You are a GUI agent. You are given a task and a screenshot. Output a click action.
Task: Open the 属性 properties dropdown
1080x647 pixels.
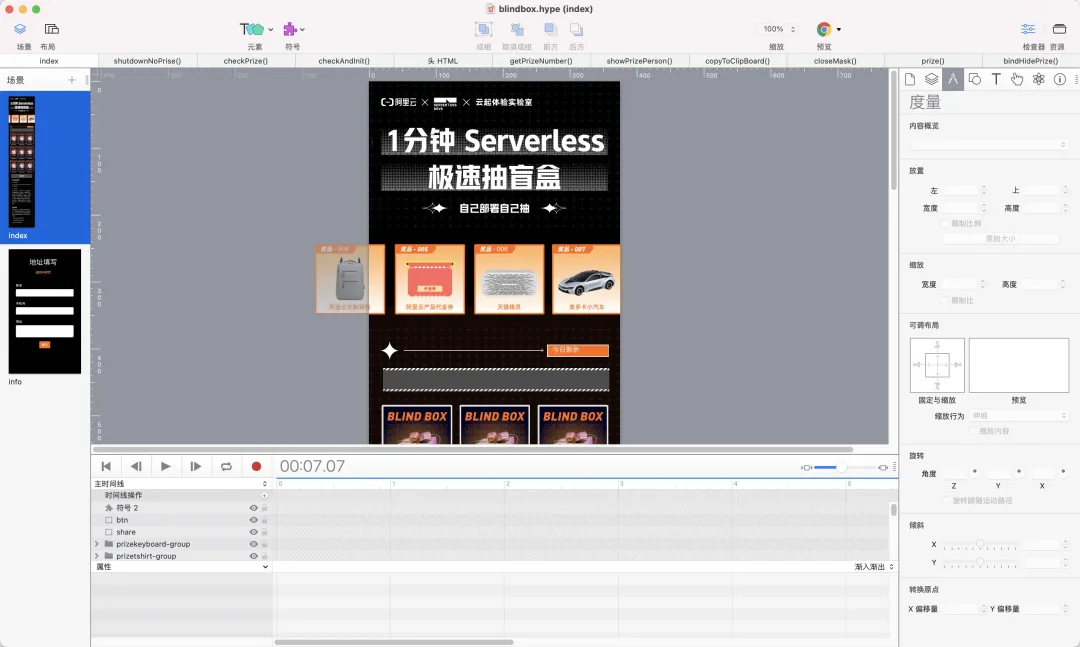182,567
